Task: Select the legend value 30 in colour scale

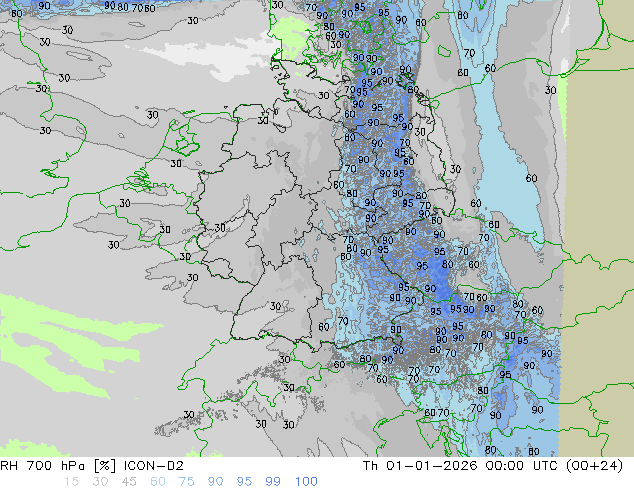Action: (x=100, y=482)
